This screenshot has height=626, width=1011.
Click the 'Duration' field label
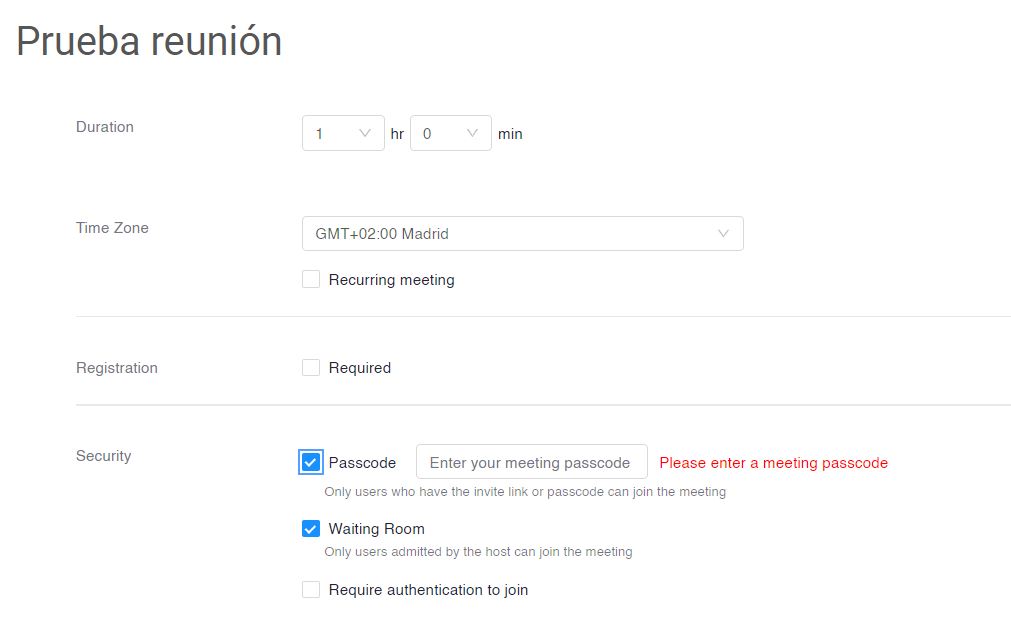click(104, 127)
